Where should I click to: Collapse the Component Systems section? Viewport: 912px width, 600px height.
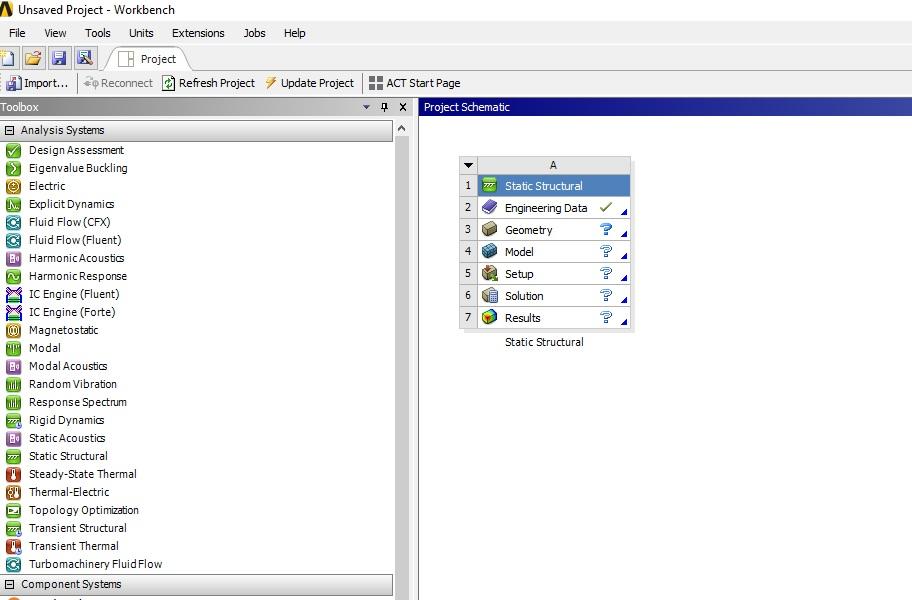click(x=9, y=584)
